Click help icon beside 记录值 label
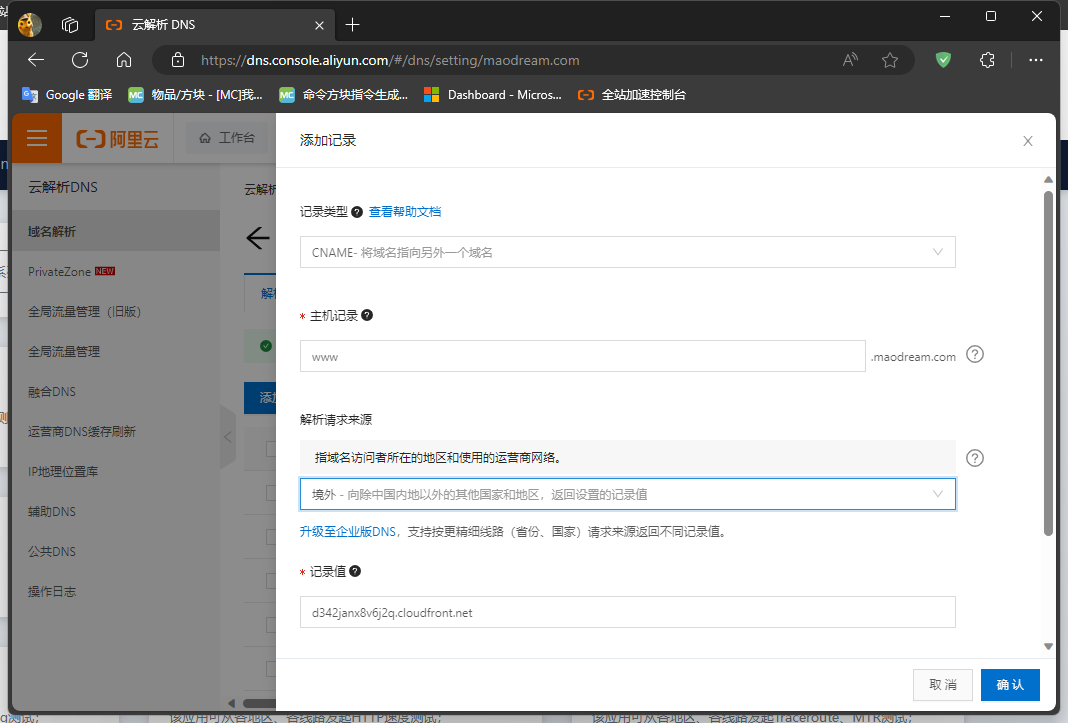 355,571
